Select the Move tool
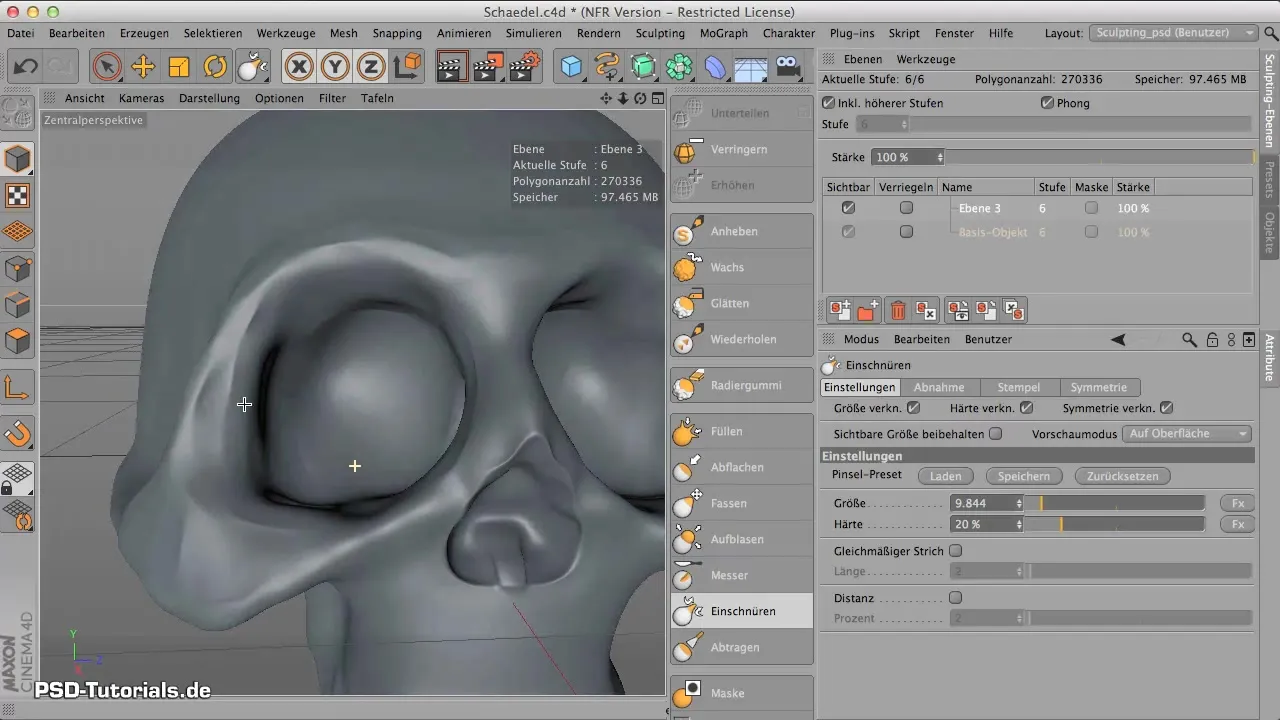 coord(143,67)
